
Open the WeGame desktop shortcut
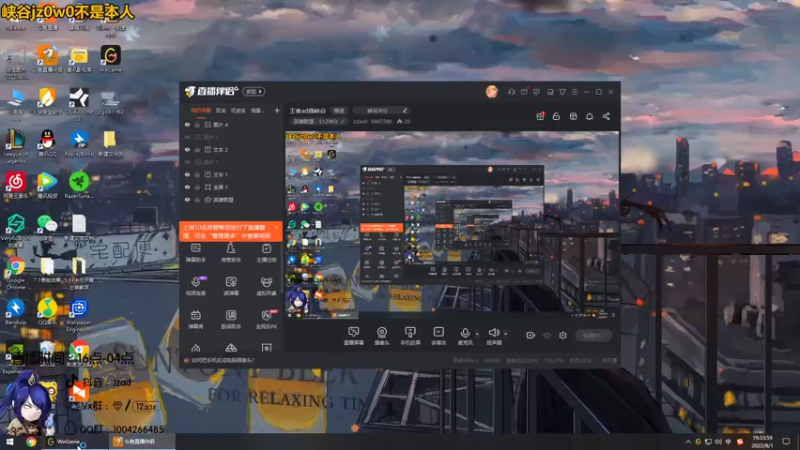coord(111,60)
